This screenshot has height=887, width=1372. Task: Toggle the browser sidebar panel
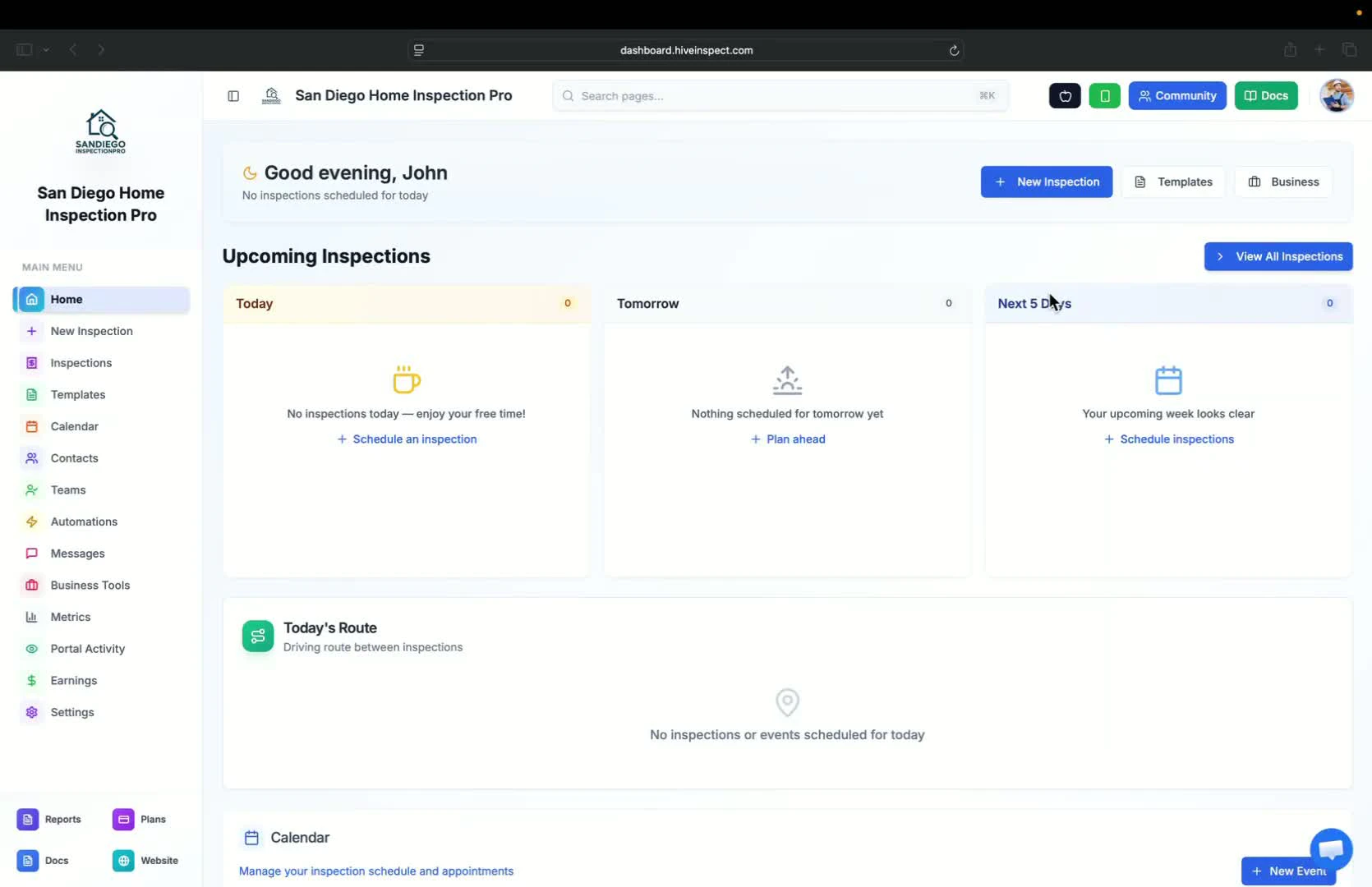click(x=23, y=49)
